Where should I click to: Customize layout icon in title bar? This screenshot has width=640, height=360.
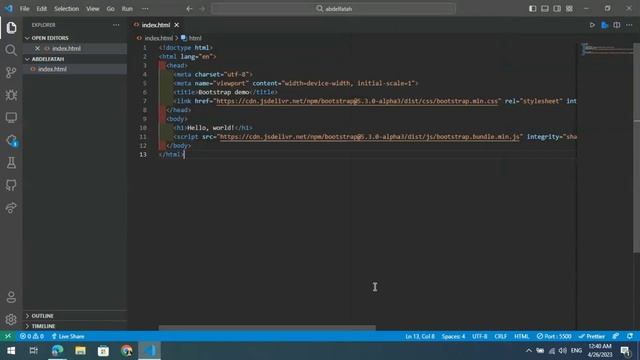click(x=569, y=9)
